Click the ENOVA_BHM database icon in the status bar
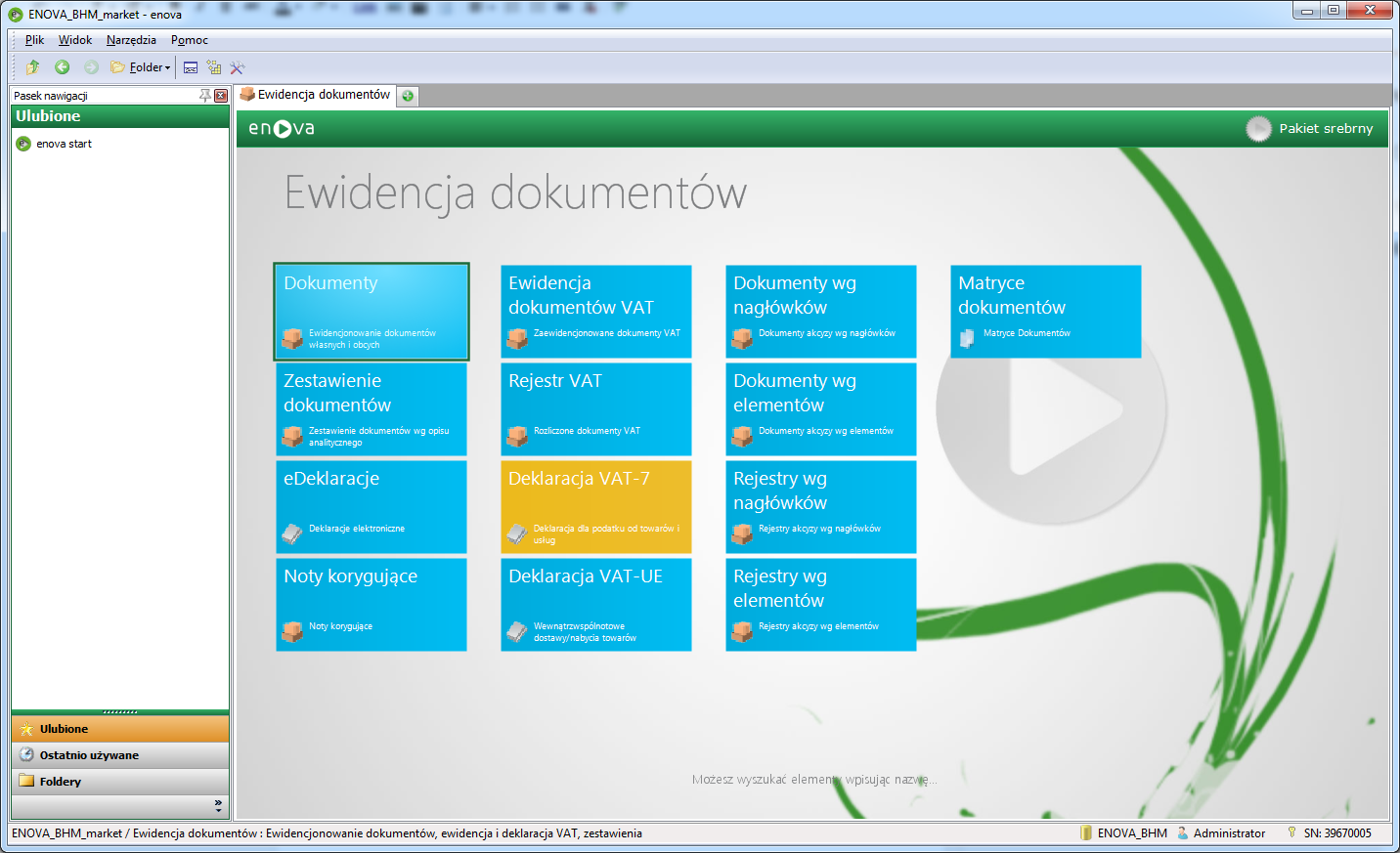This screenshot has height=853, width=1400. (1087, 833)
